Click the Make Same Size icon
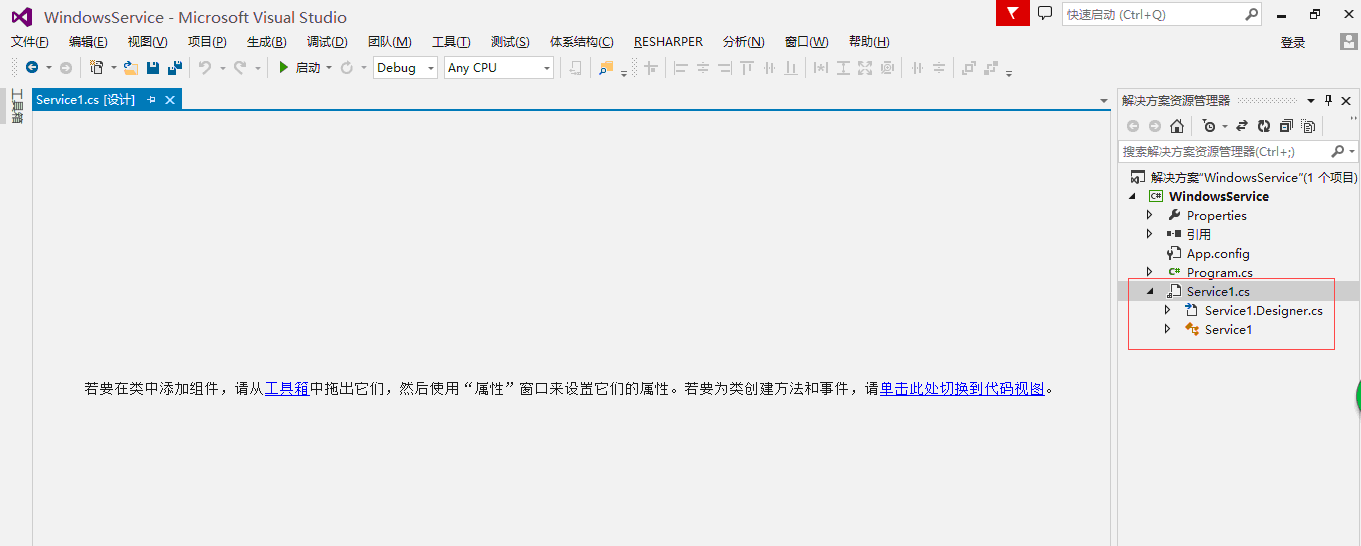Image resolution: width=1361 pixels, height=546 pixels. click(865, 67)
